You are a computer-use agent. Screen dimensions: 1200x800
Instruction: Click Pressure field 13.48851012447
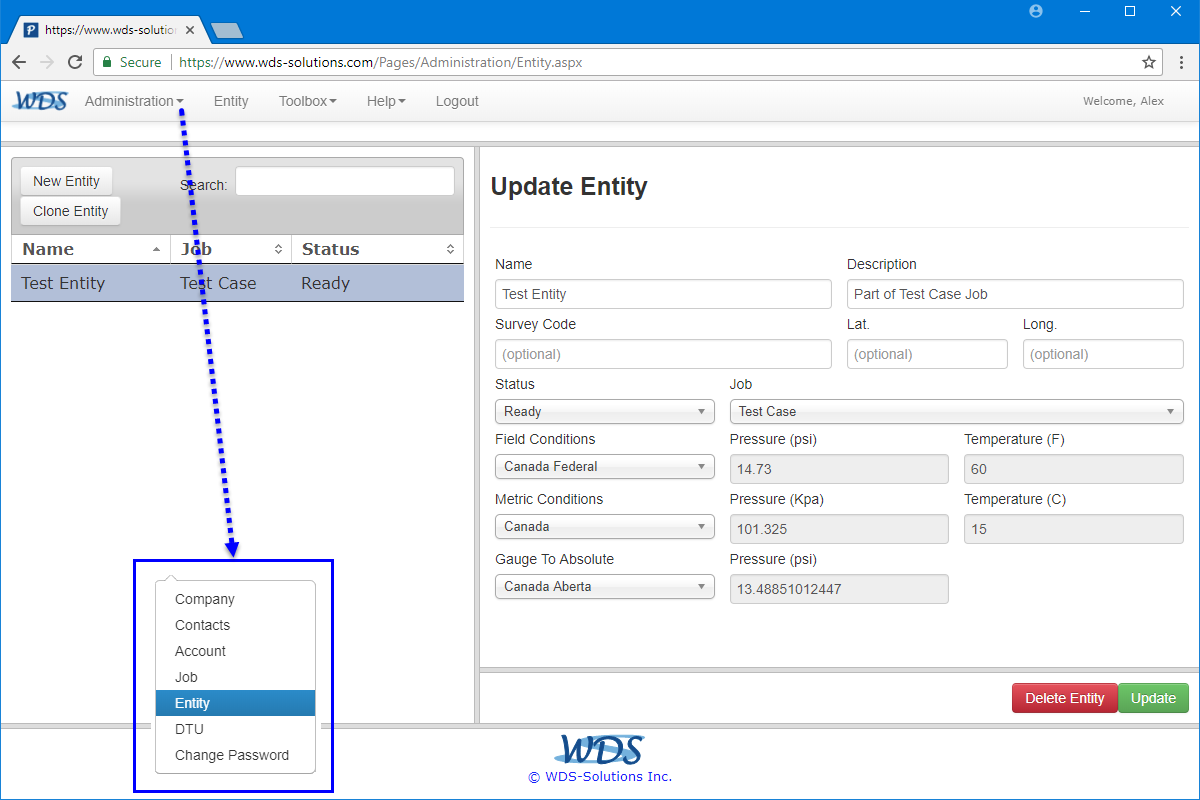point(839,589)
